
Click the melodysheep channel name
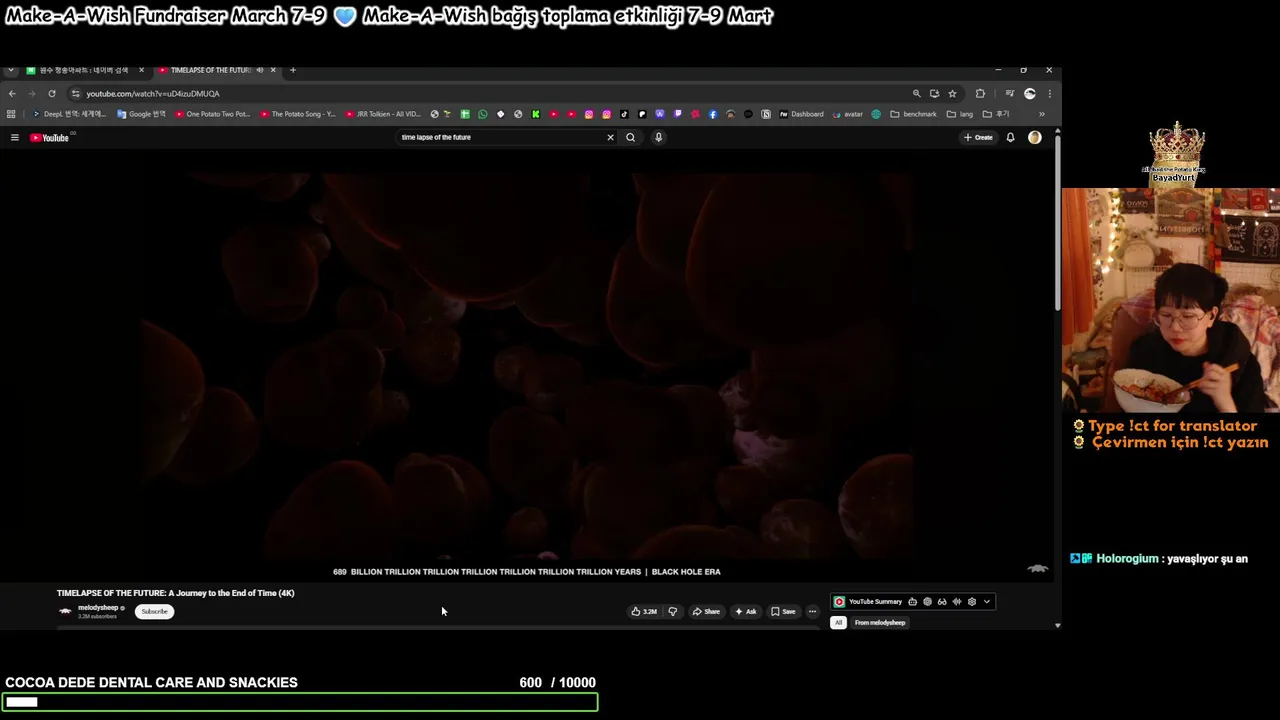[98, 607]
